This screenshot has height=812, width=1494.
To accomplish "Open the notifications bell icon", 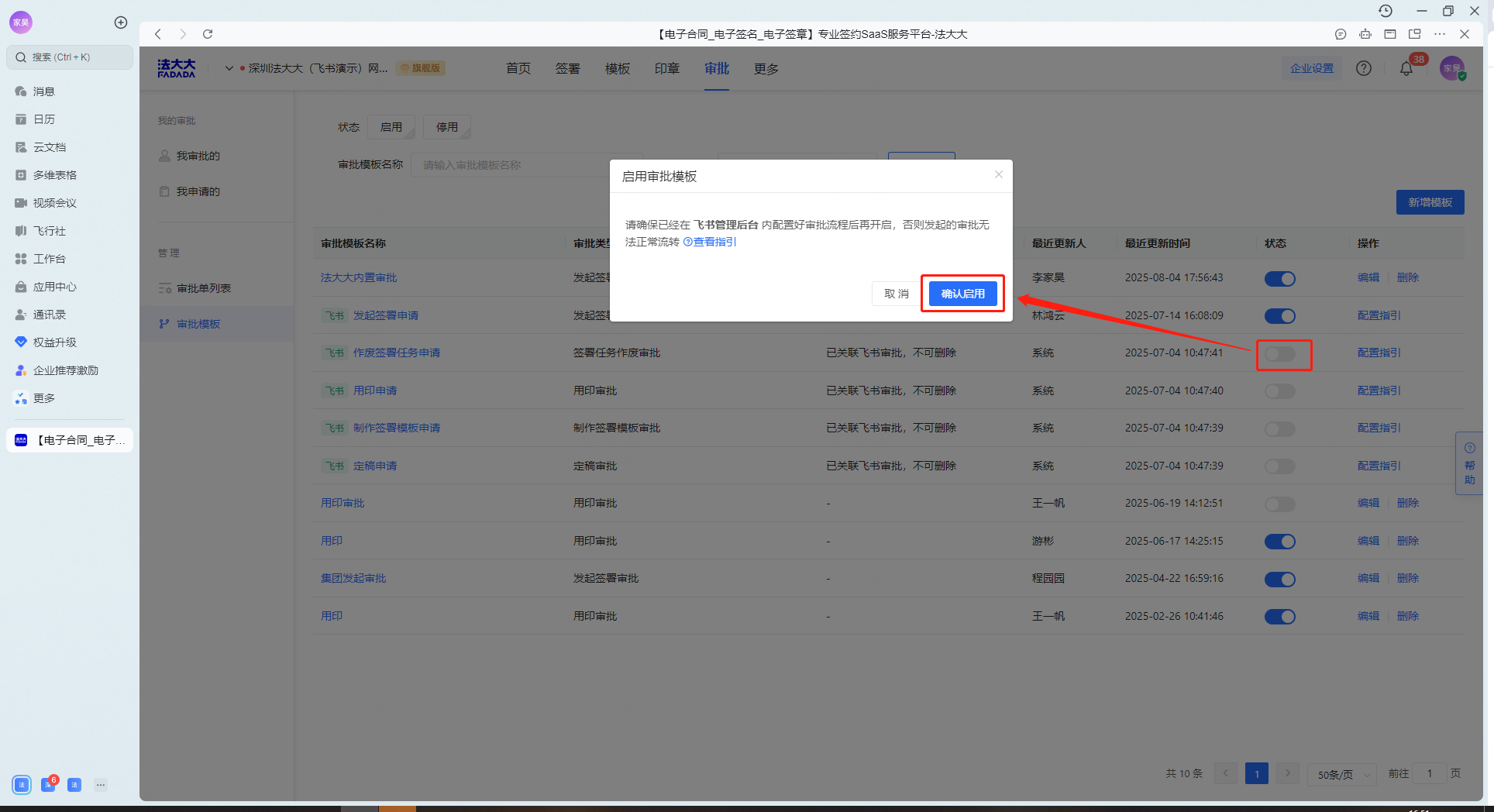I will click(x=1406, y=69).
